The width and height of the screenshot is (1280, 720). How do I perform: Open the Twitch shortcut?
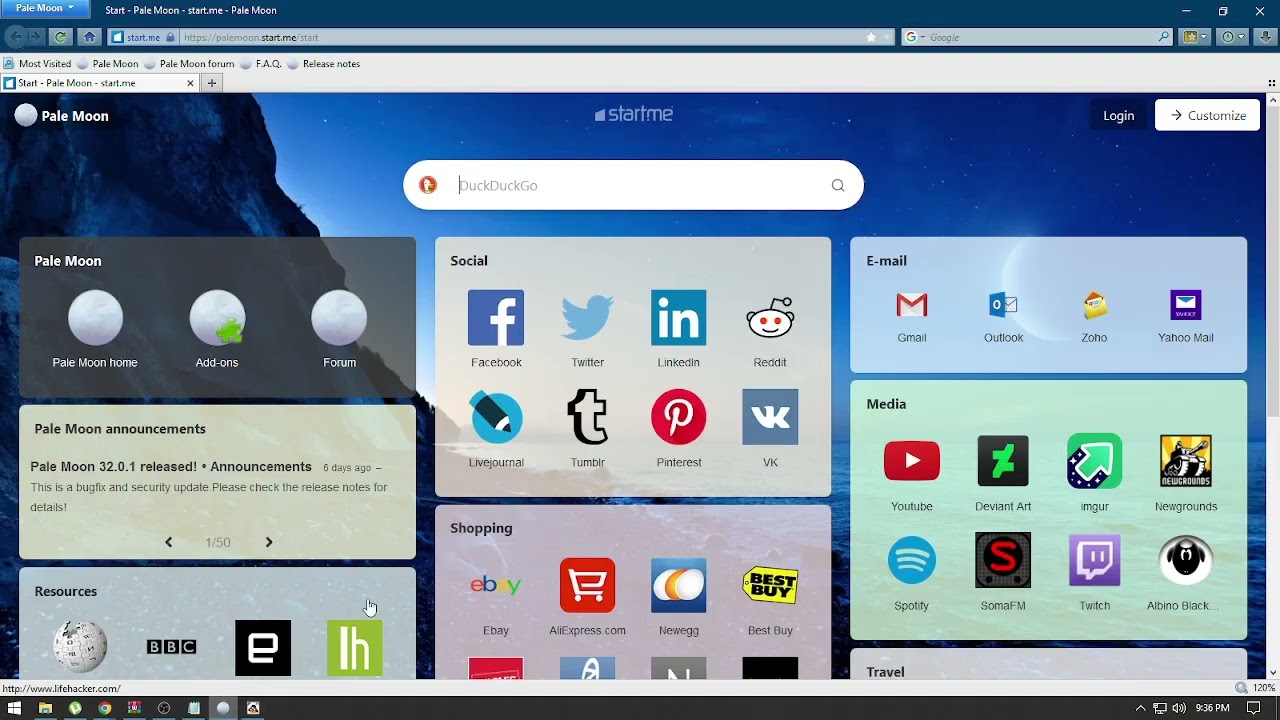1094,560
